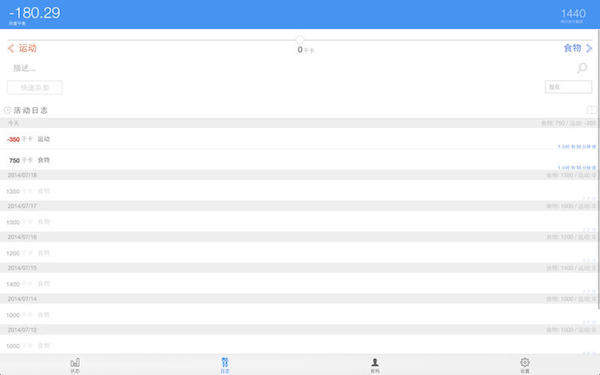Tap the 1440 value in header
This screenshot has height=375, width=600.
pos(573,14)
